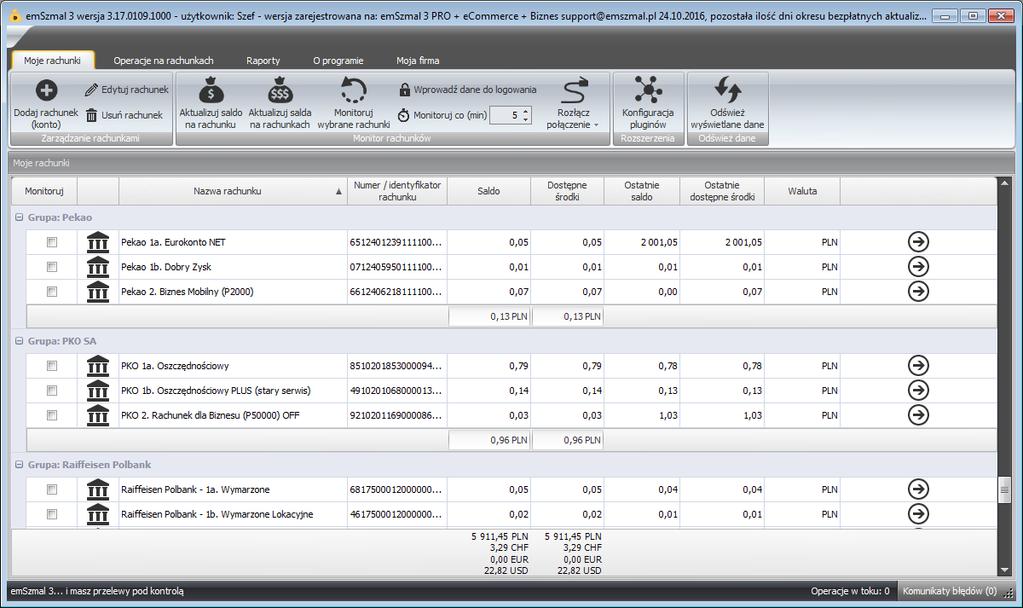The height and width of the screenshot is (608, 1023).
Task: Click the padlock icon for login data
Action: pos(405,89)
